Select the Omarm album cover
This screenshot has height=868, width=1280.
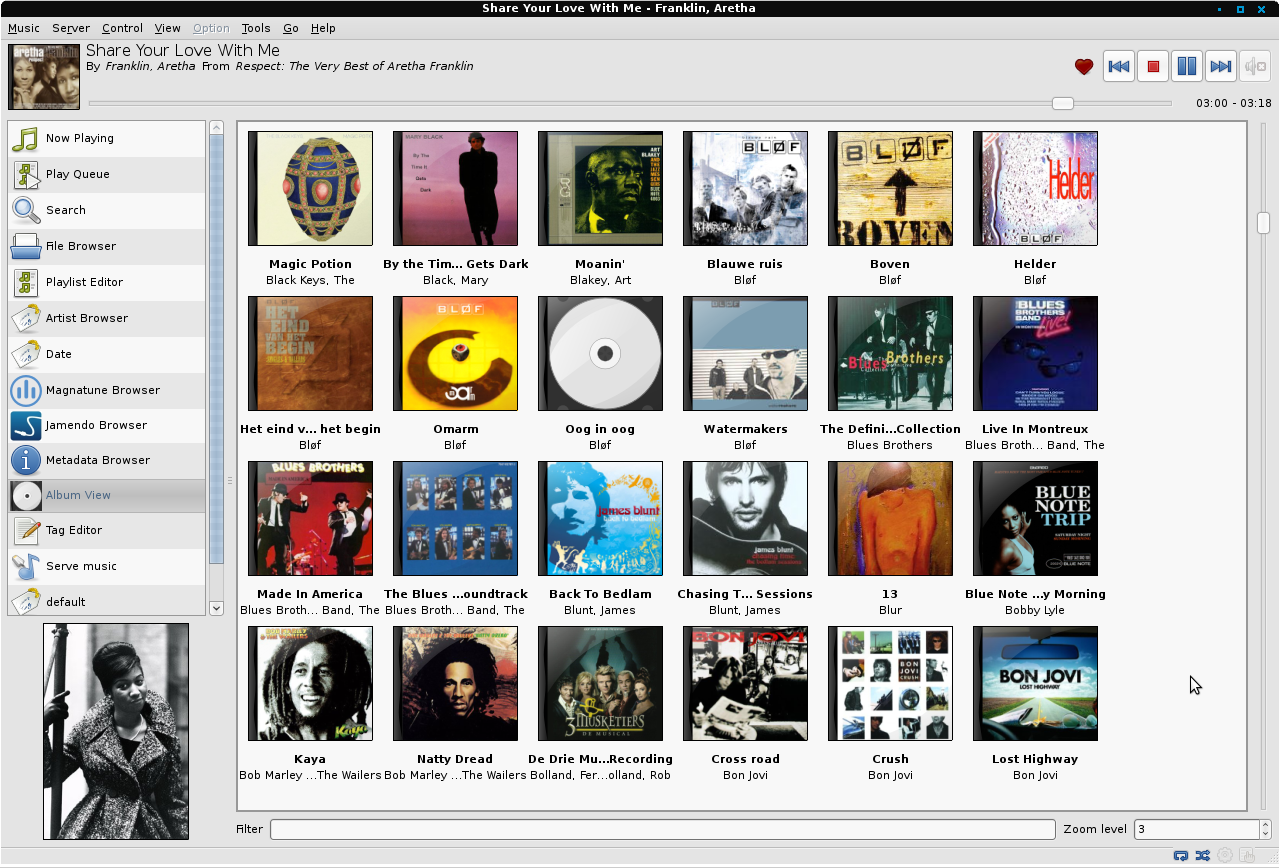tap(455, 353)
